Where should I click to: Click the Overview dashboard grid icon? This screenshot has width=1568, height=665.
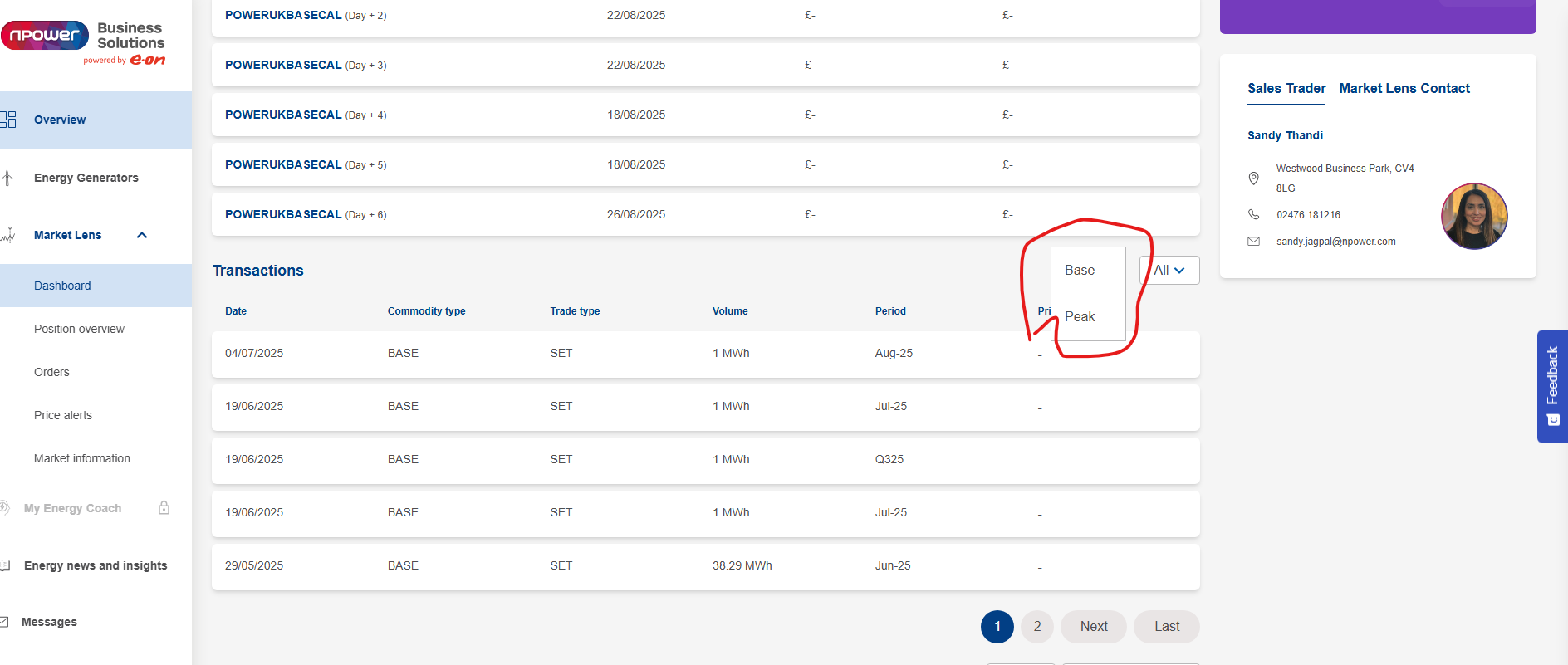pos(8,120)
